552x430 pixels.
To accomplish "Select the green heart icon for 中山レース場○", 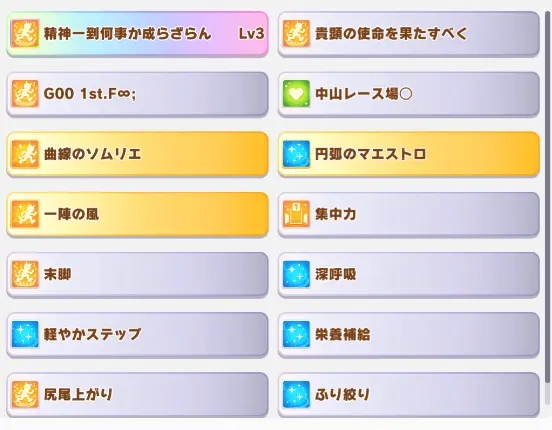I will click(x=296, y=94).
